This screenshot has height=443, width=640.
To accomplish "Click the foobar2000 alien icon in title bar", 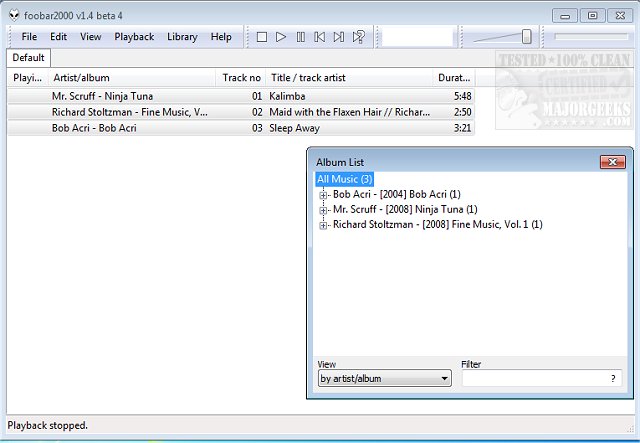I will 13,14.
